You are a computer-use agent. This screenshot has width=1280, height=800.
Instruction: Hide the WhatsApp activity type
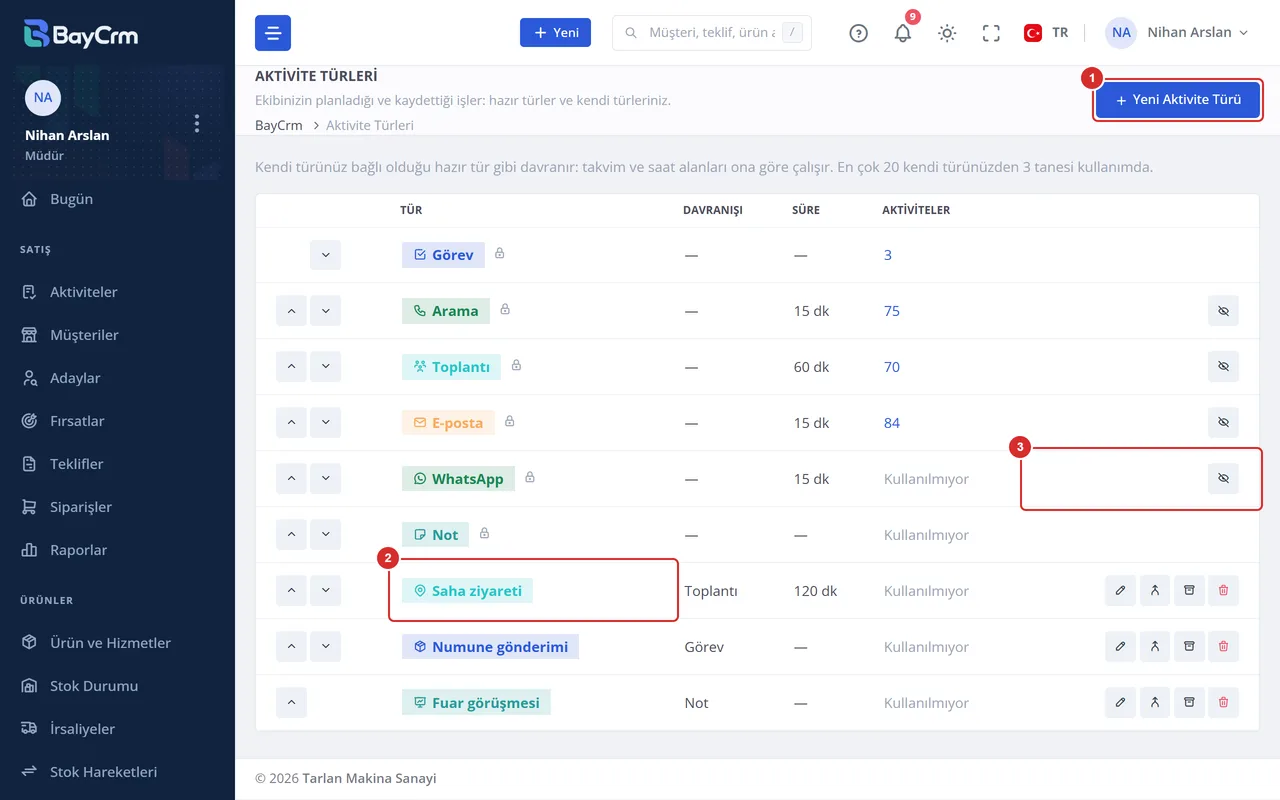tap(1223, 479)
